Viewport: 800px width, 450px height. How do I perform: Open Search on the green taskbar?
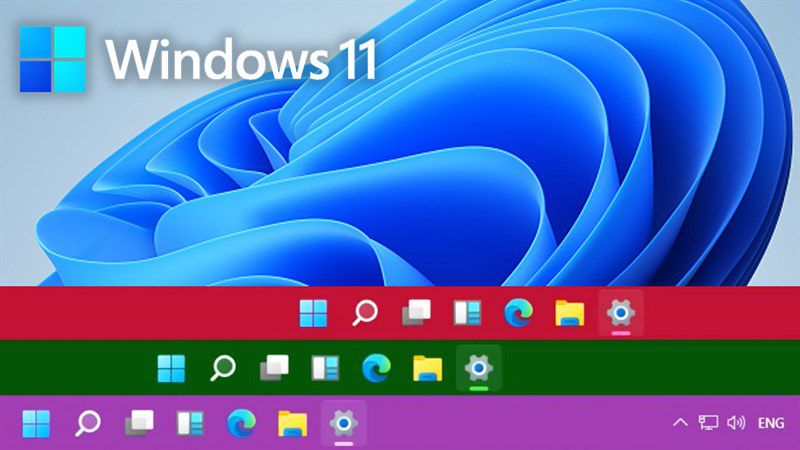point(223,368)
